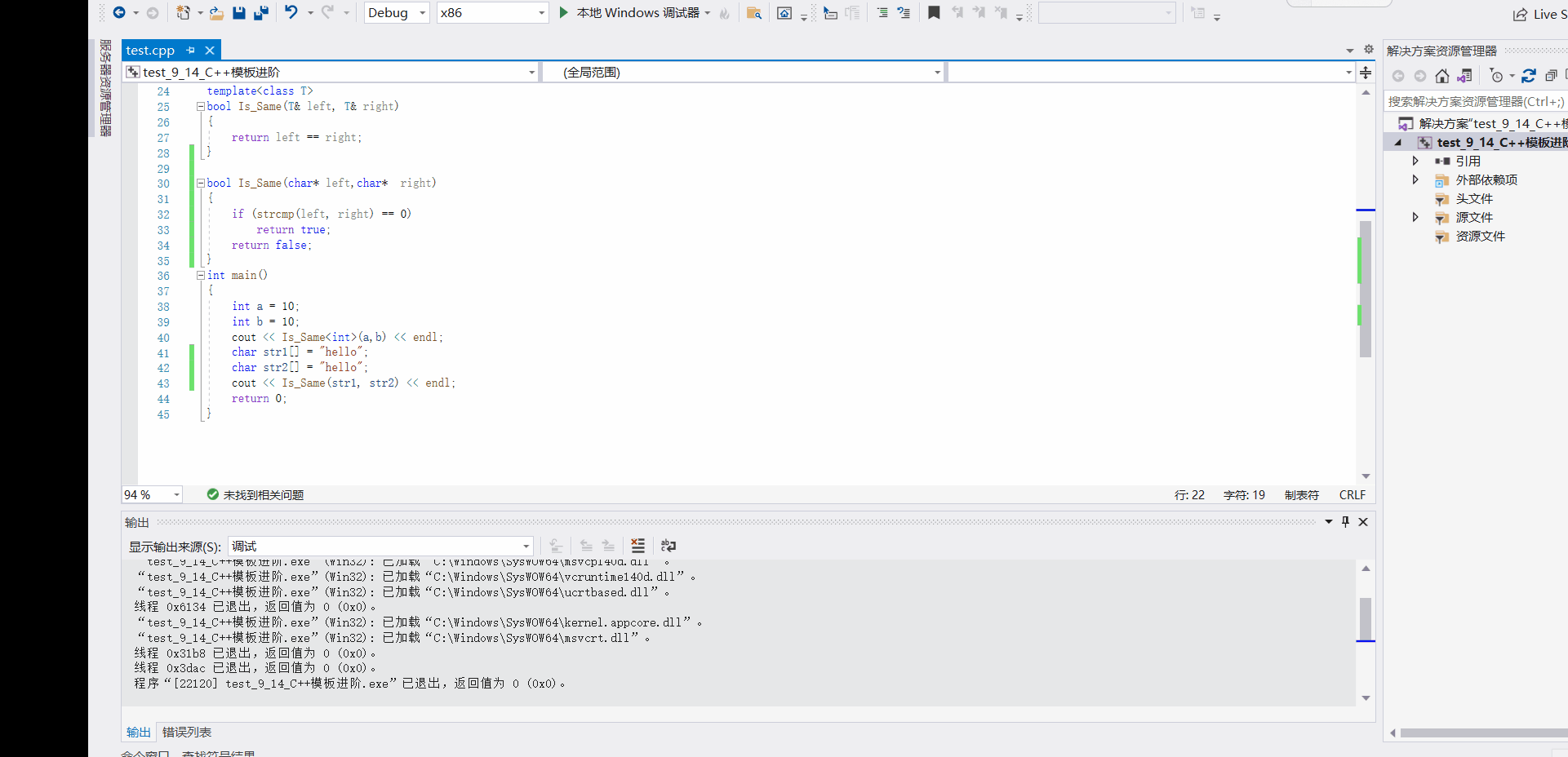Close the Output panel
Screen dimensions: 1568x757
(x=1363, y=522)
